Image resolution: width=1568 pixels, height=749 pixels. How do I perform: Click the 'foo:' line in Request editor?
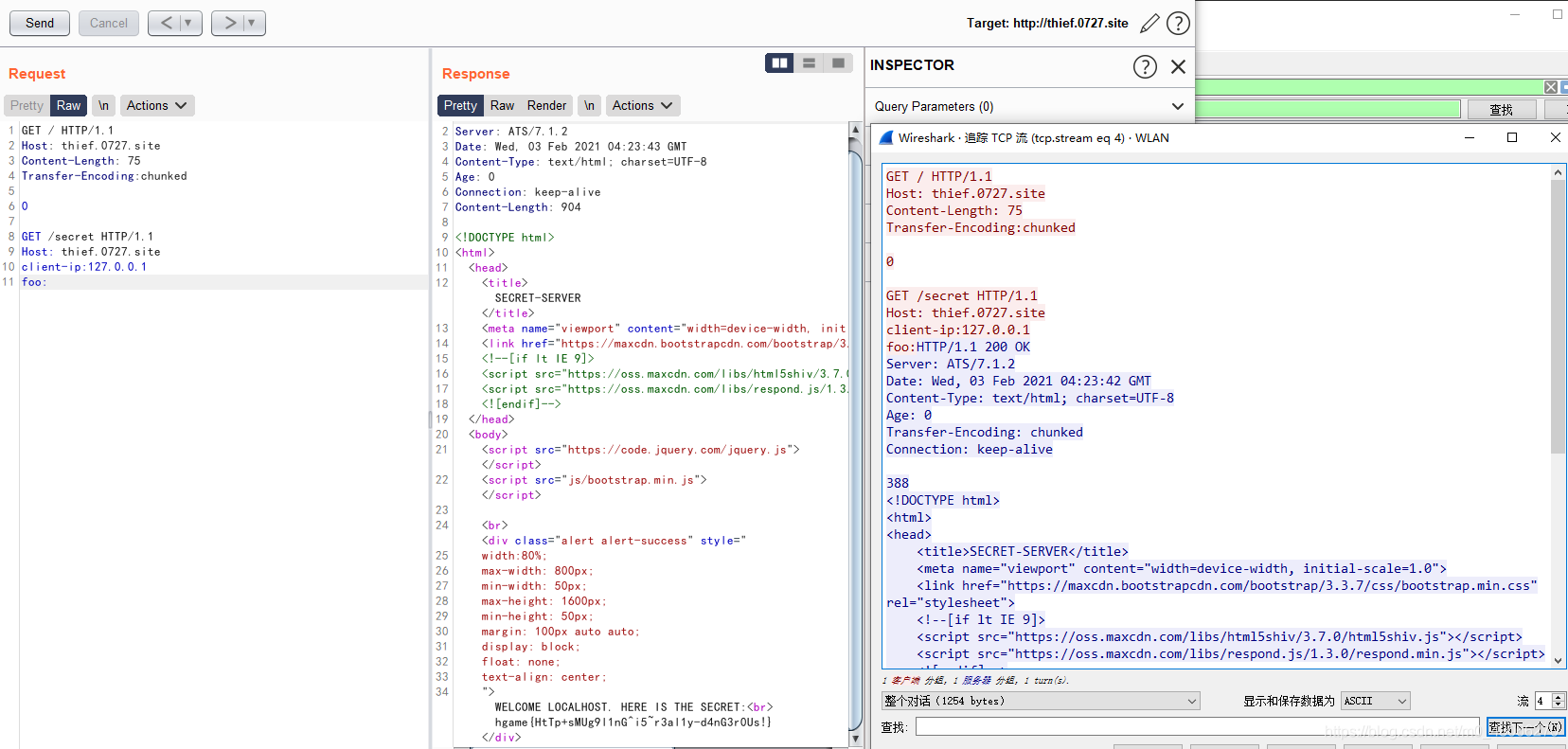[x=34, y=282]
